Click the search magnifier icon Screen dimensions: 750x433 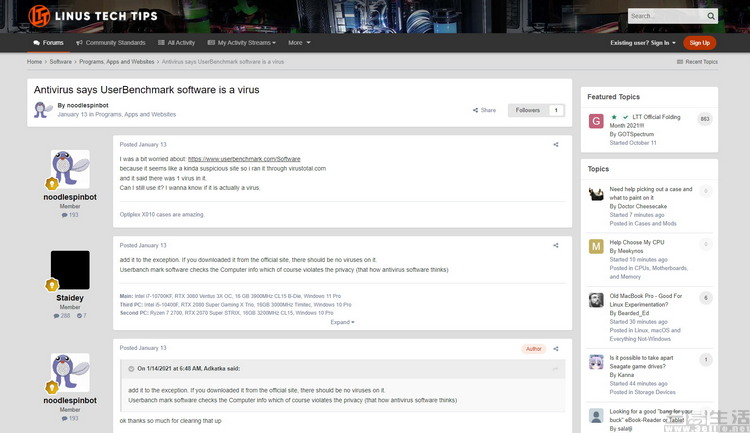tap(711, 16)
